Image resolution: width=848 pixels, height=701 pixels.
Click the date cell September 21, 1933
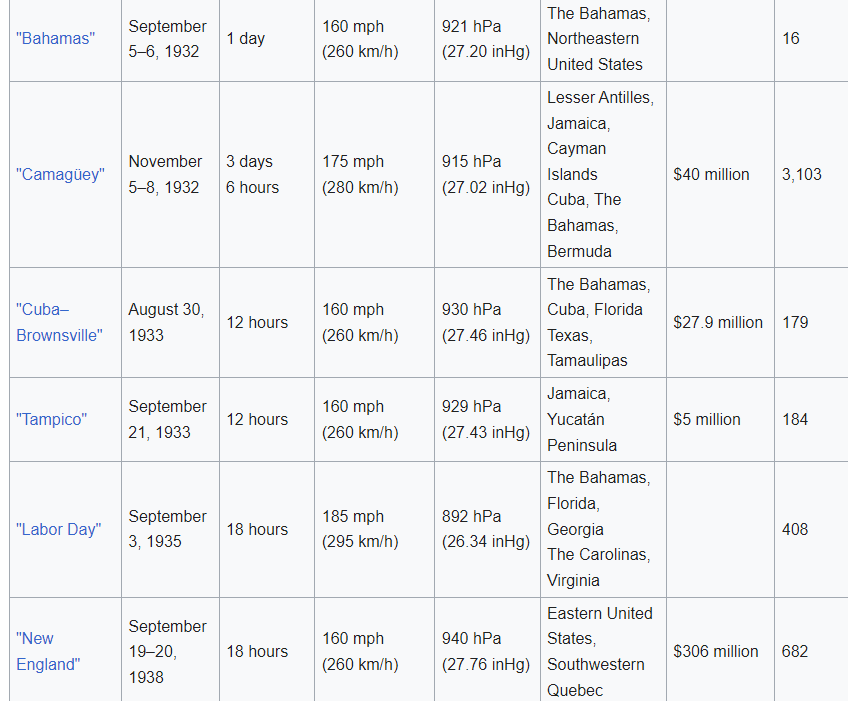click(x=168, y=419)
